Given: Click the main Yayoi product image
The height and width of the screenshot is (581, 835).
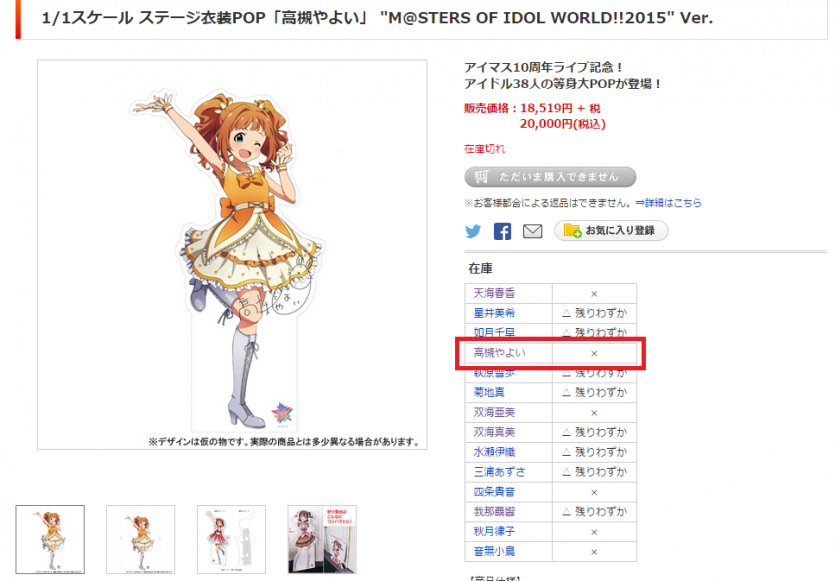Looking at the screenshot, I should 232,255.
